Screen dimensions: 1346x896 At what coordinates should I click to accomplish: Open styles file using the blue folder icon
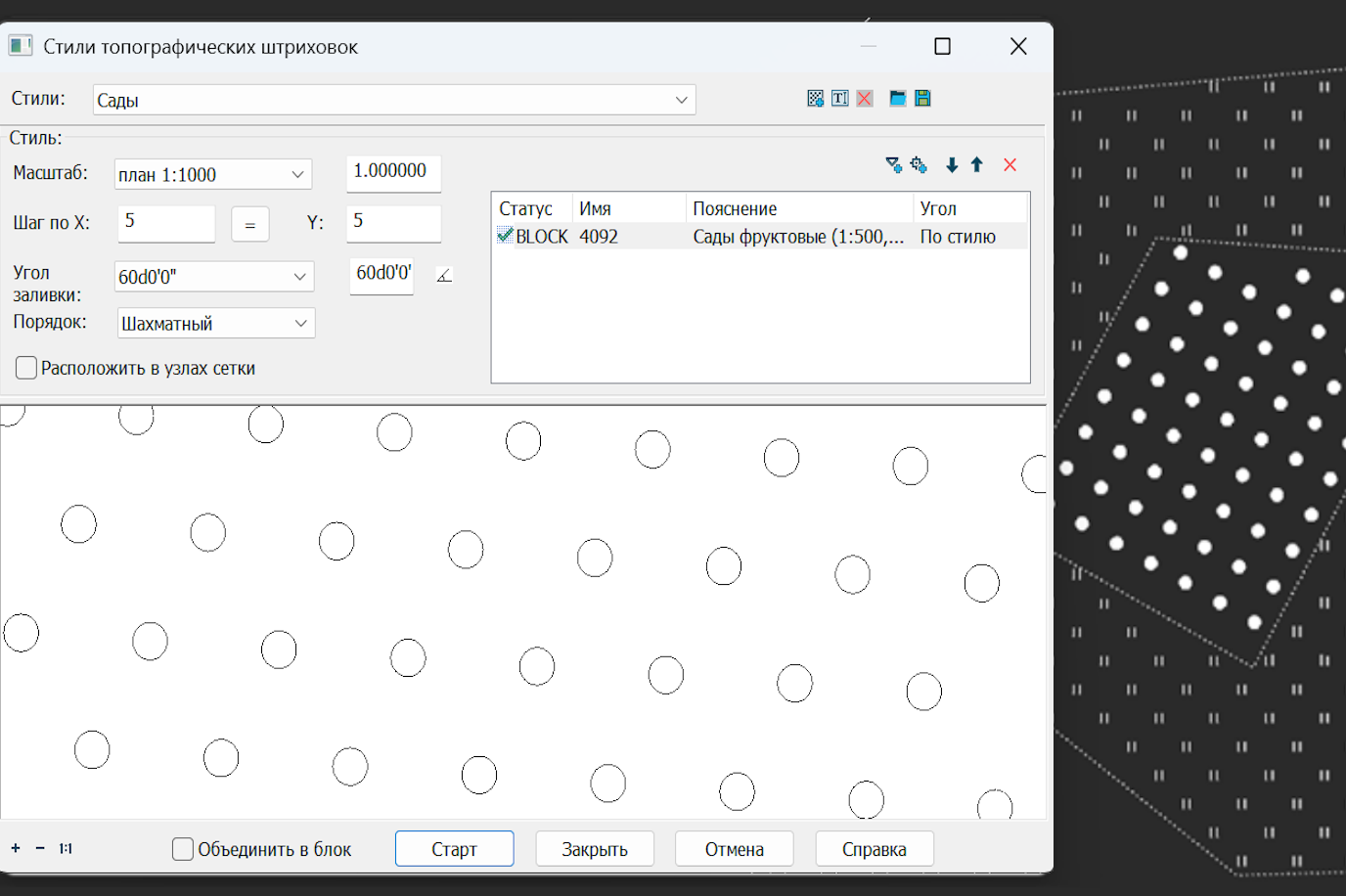[897, 99]
